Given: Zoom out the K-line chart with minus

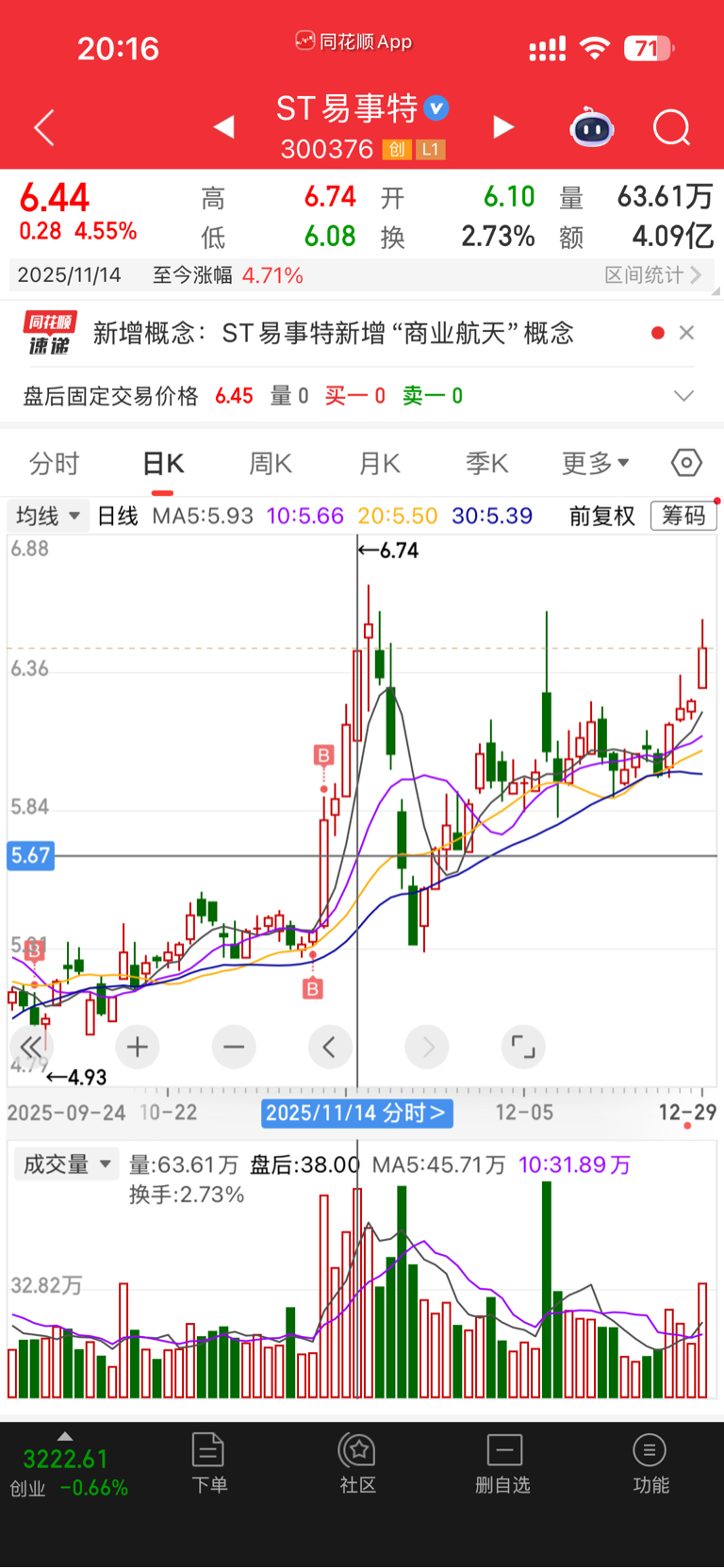Looking at the screenshot, I should point(234,1047).
